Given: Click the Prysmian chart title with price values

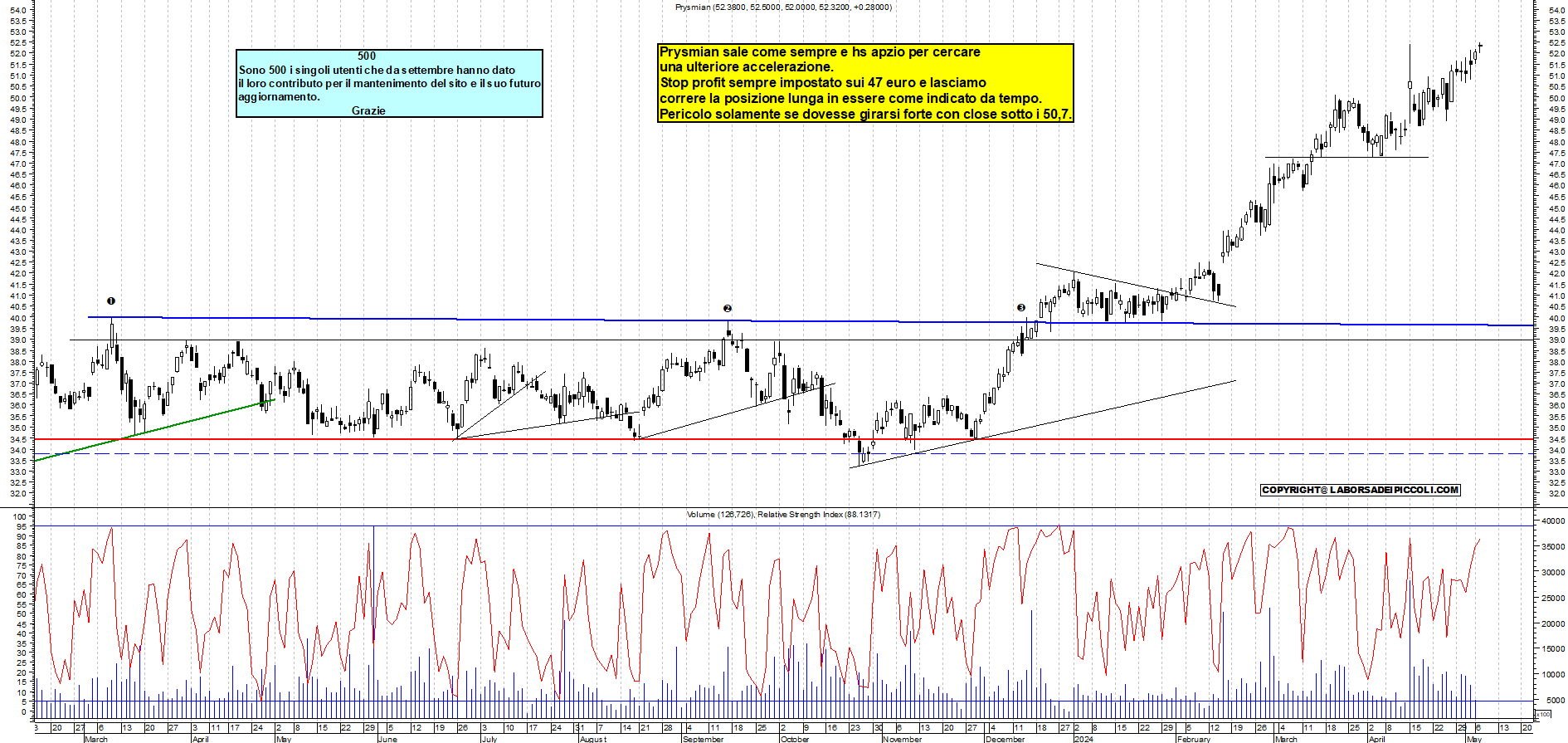Looking at the screenshot, I should pos(783,7).
